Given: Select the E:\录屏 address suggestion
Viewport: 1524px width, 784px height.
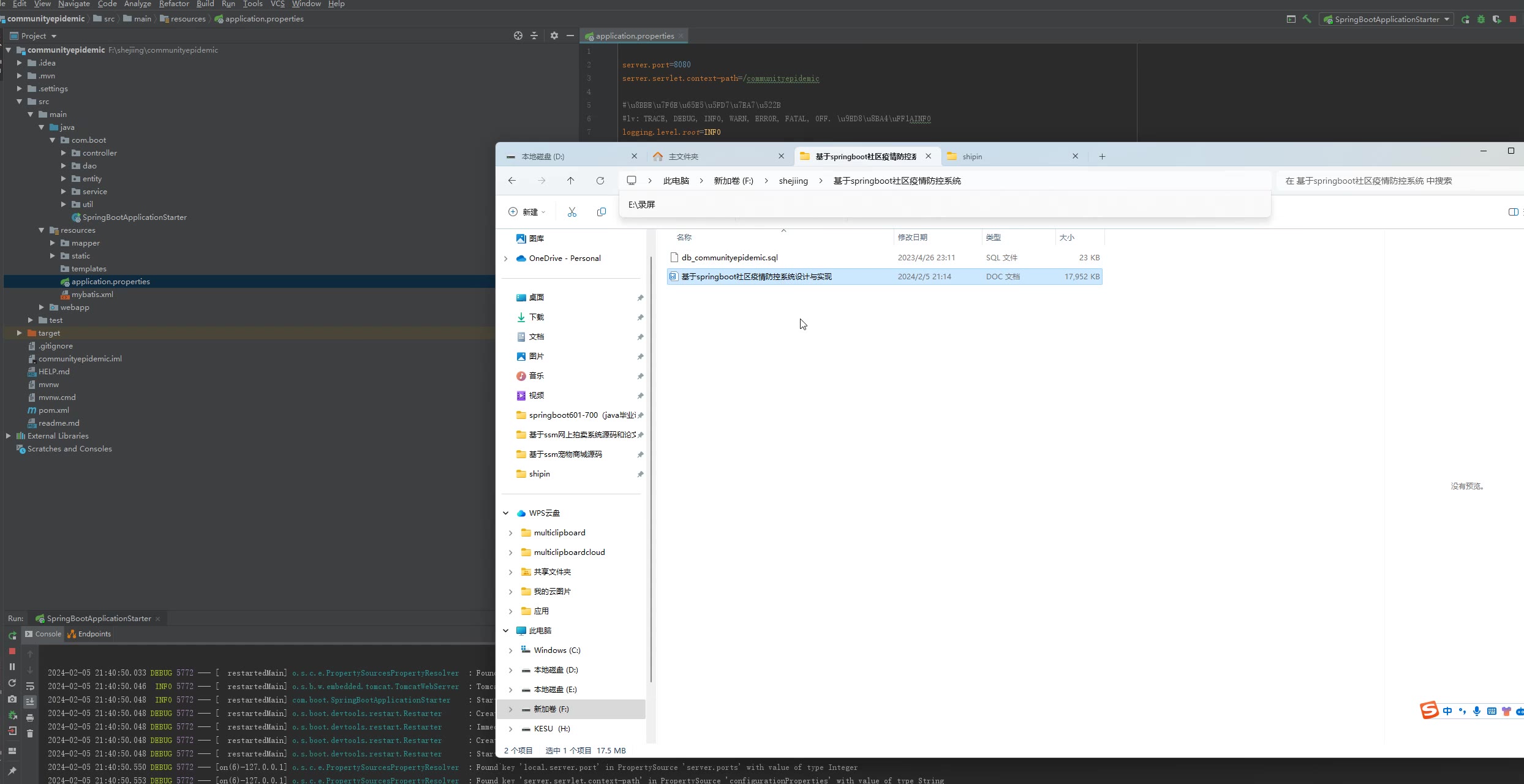Looking at the screenshot, I should (945, 205).
